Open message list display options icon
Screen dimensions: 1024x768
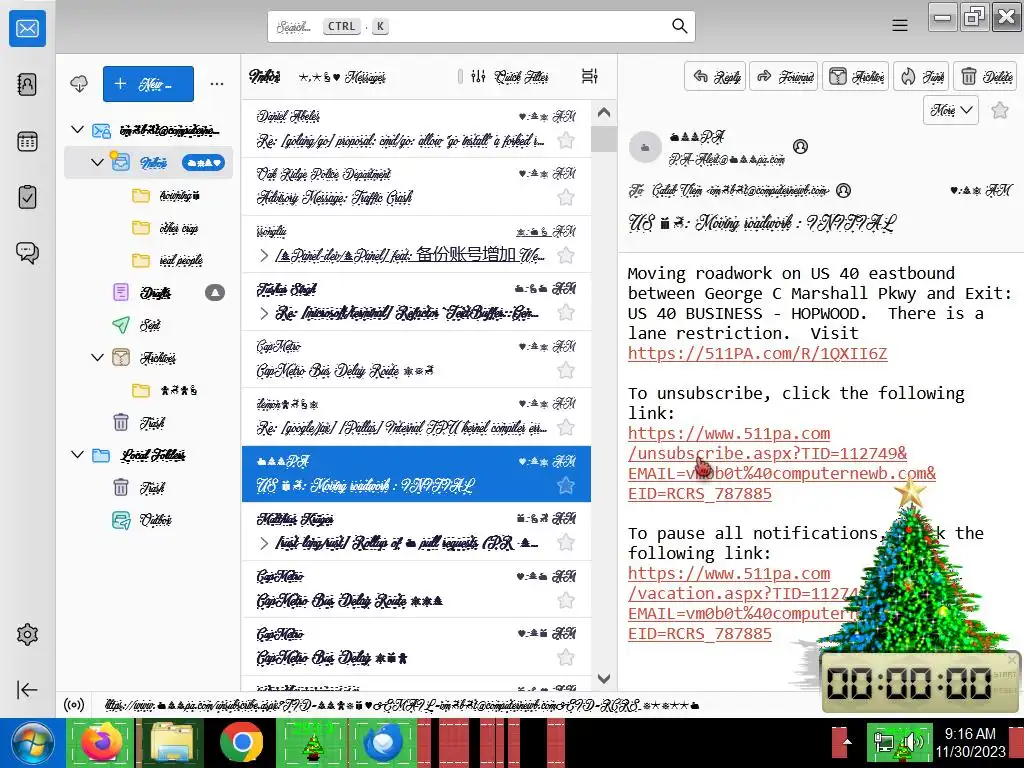590,76
